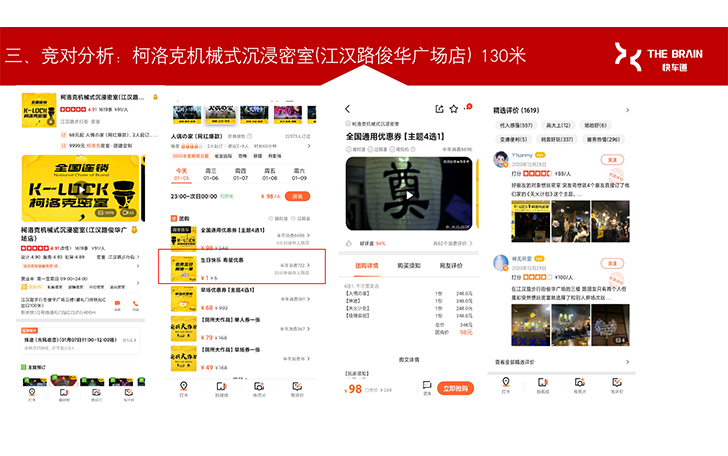The image size is (728, 456).
Task: Filter reviews by 服务热情(296) tag
Action: pos(603,139)
